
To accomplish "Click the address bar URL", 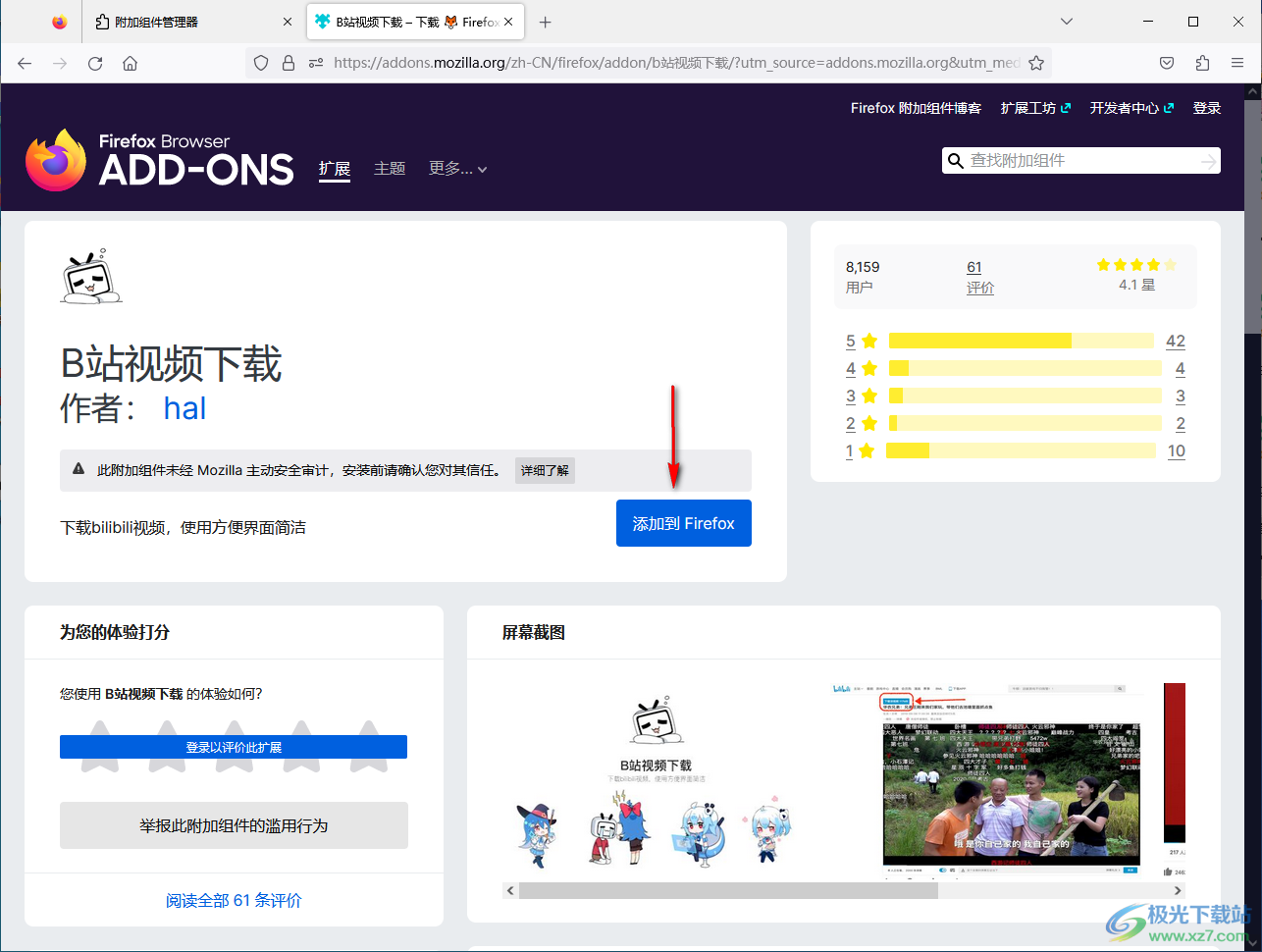I will (x=677, y=63).
